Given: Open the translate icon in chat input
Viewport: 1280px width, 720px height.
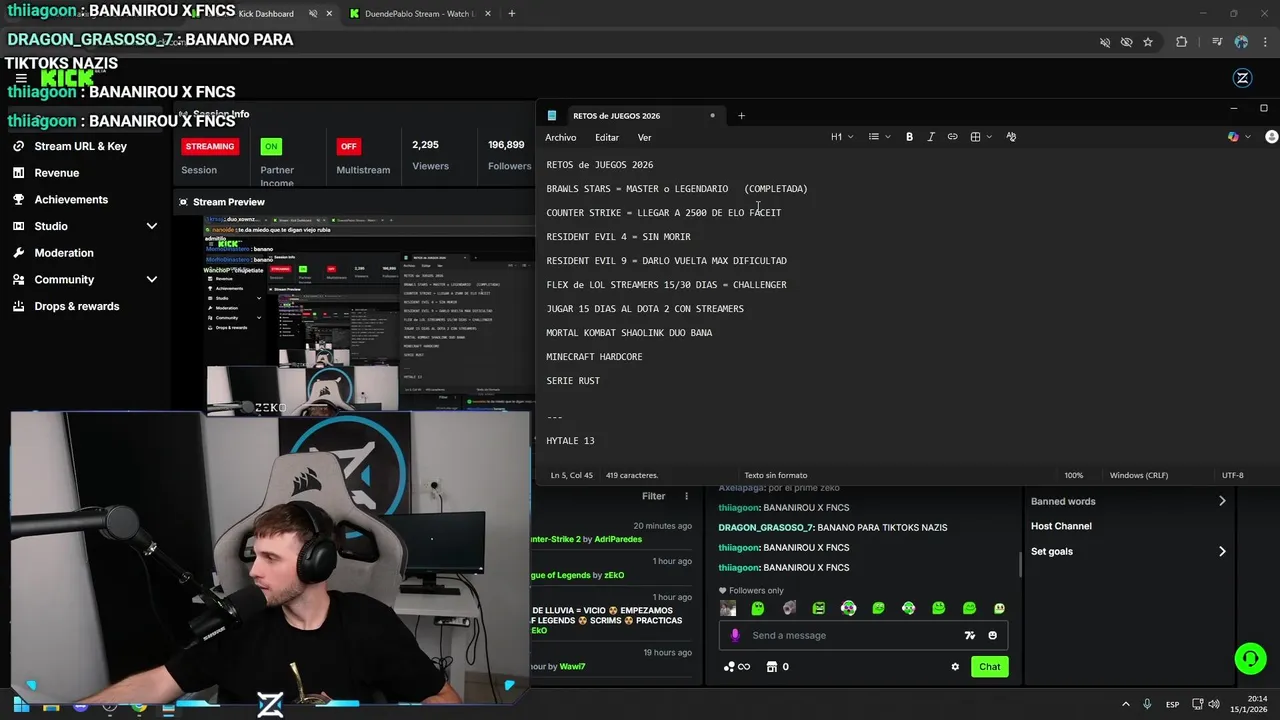Looking at the screenshot, I should tap(969, 635).
